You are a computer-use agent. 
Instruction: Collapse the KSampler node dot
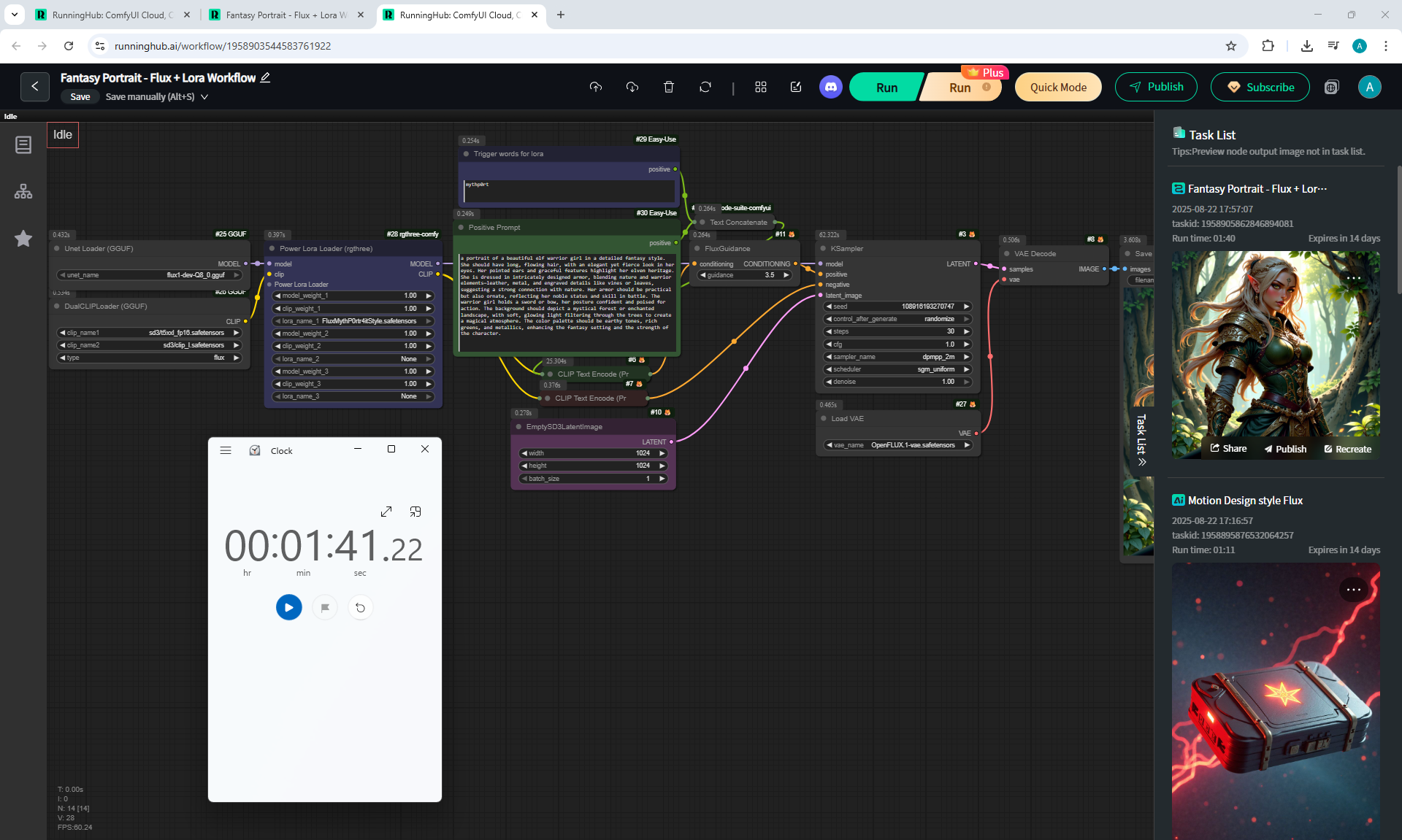823,249
